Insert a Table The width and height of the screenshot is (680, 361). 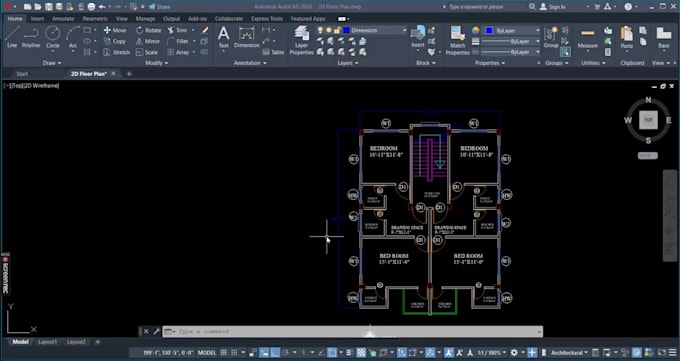click(273, 52)
